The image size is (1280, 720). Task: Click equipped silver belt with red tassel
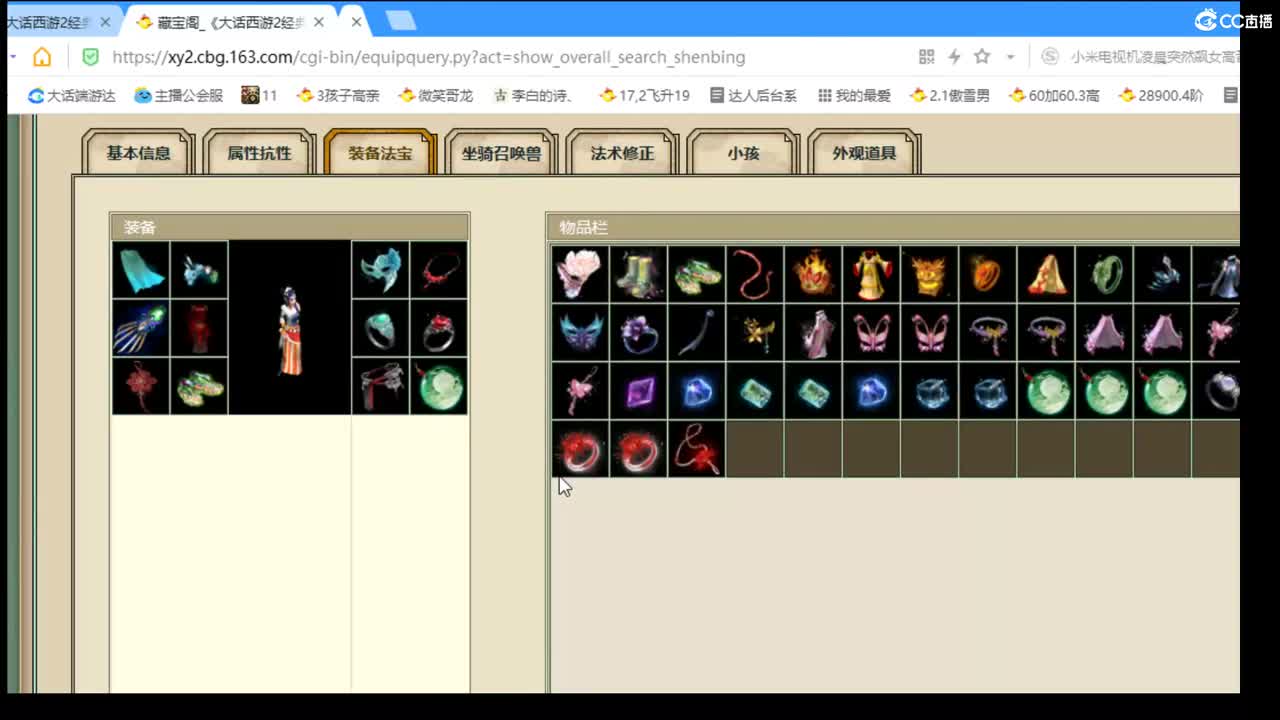tap(380, 386)
